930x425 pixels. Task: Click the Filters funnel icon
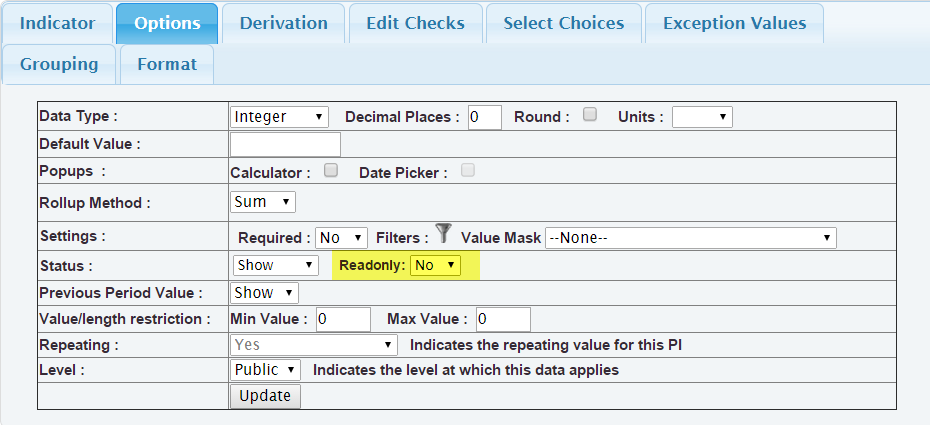[x=444, y=234]
